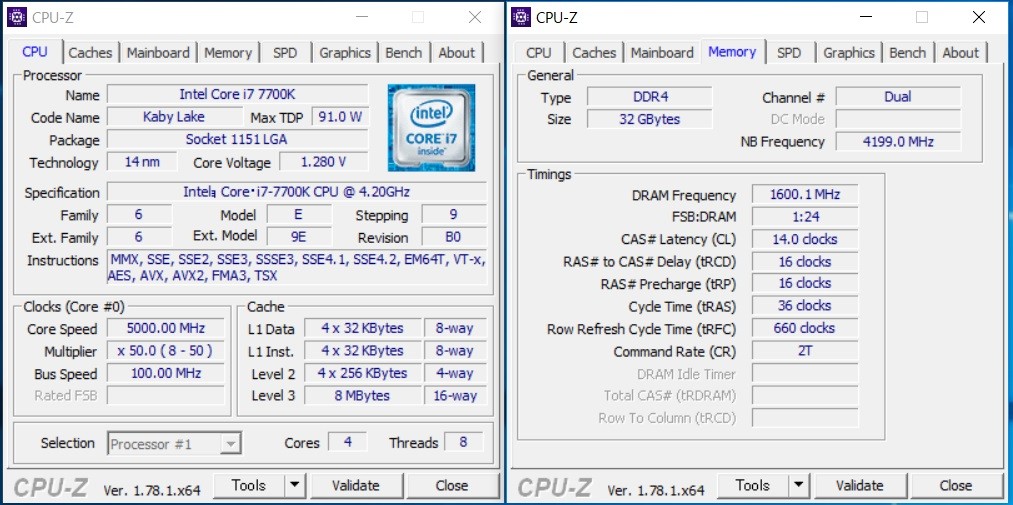1013x505 pixels.
Task: Open Caches tab in right CPU-Z window
Action: coord(594,53)
